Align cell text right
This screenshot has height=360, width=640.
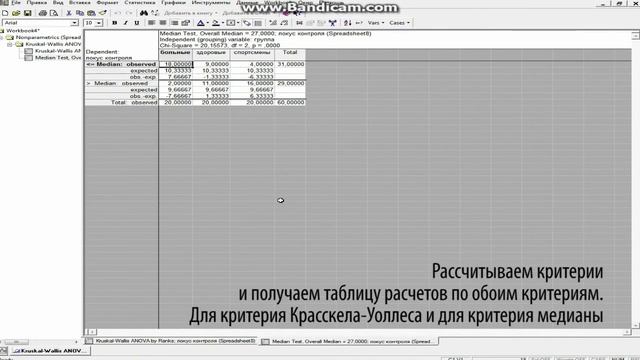(x=174, y=23)
